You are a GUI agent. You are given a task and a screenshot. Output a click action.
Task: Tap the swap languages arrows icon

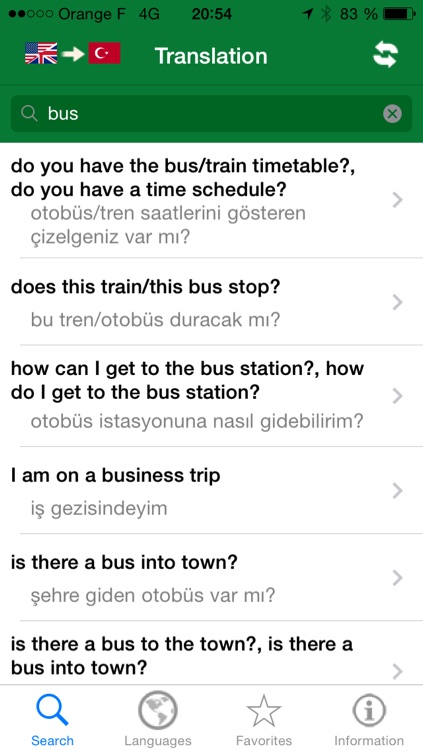coord(385,55)
